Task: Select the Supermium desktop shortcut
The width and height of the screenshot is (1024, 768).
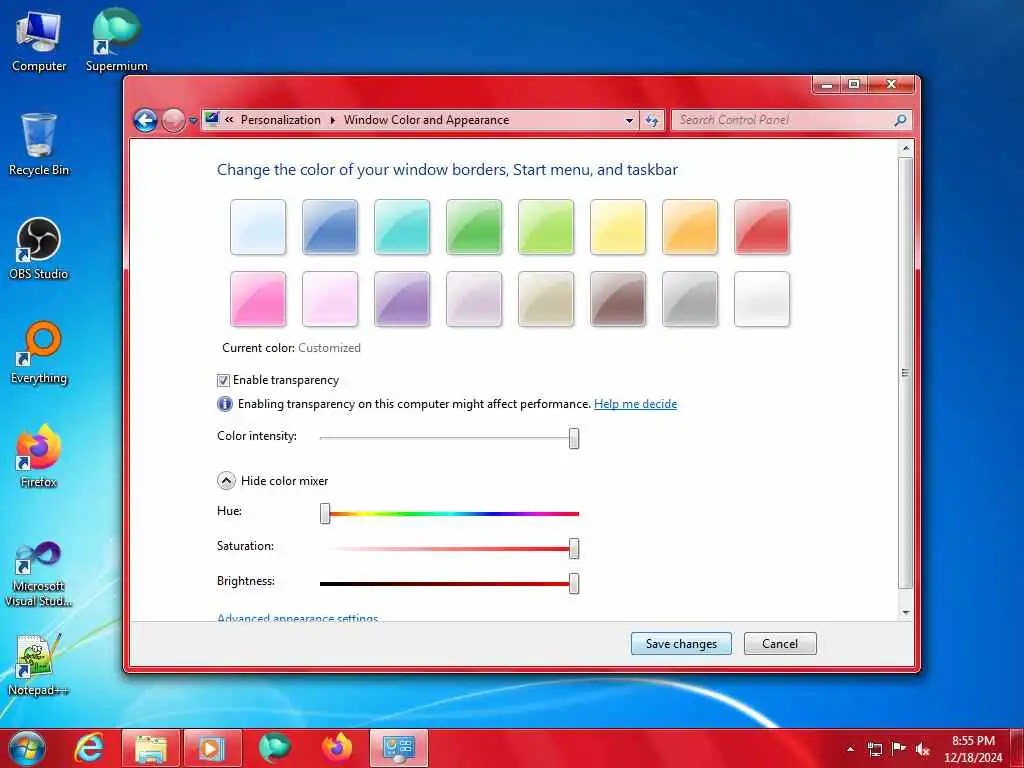Action: point(116,41)
